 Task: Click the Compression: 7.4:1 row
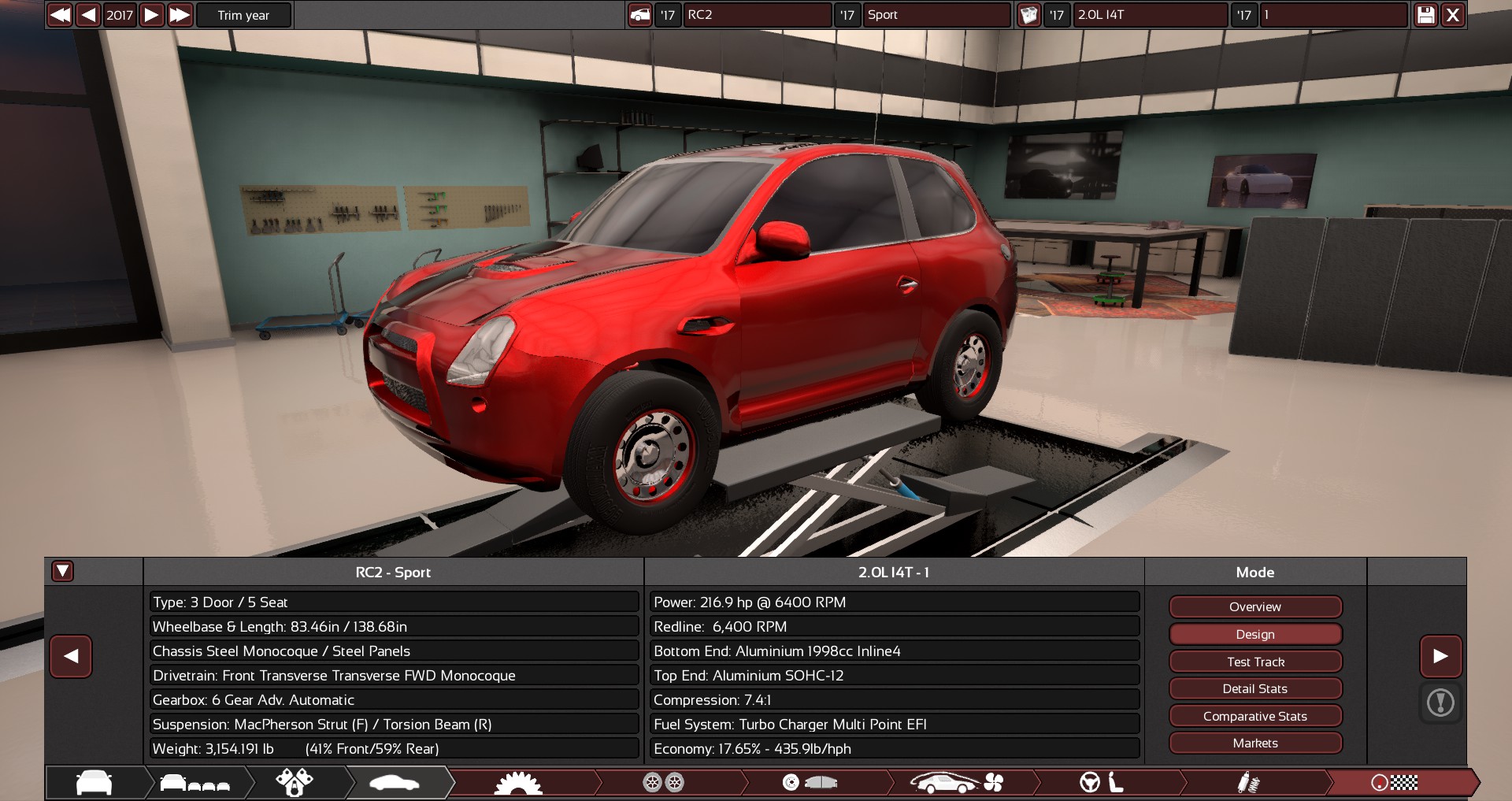pos(895,699)
